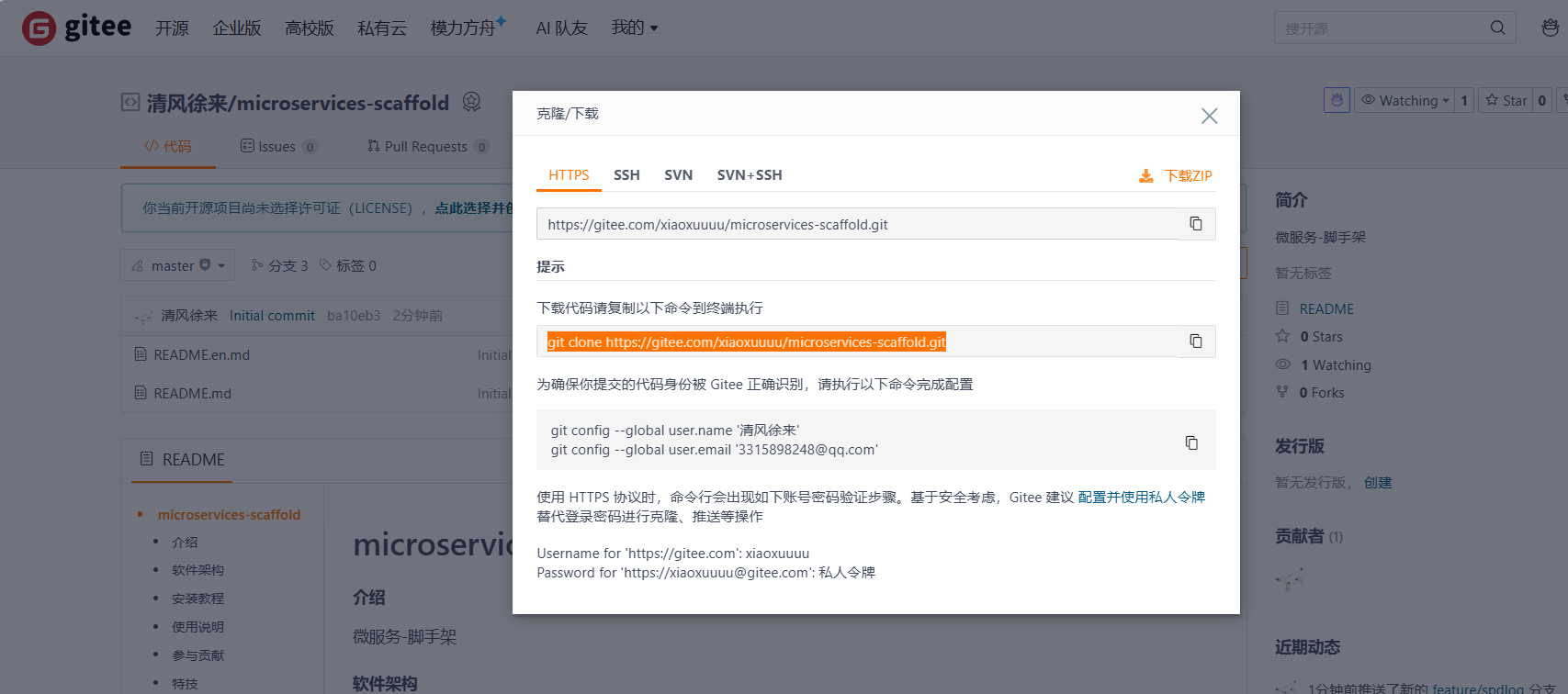Viewport: 1568px width, 694px height.
Task: Open the feature/spdlog branch link
Action: [1478, 688]
